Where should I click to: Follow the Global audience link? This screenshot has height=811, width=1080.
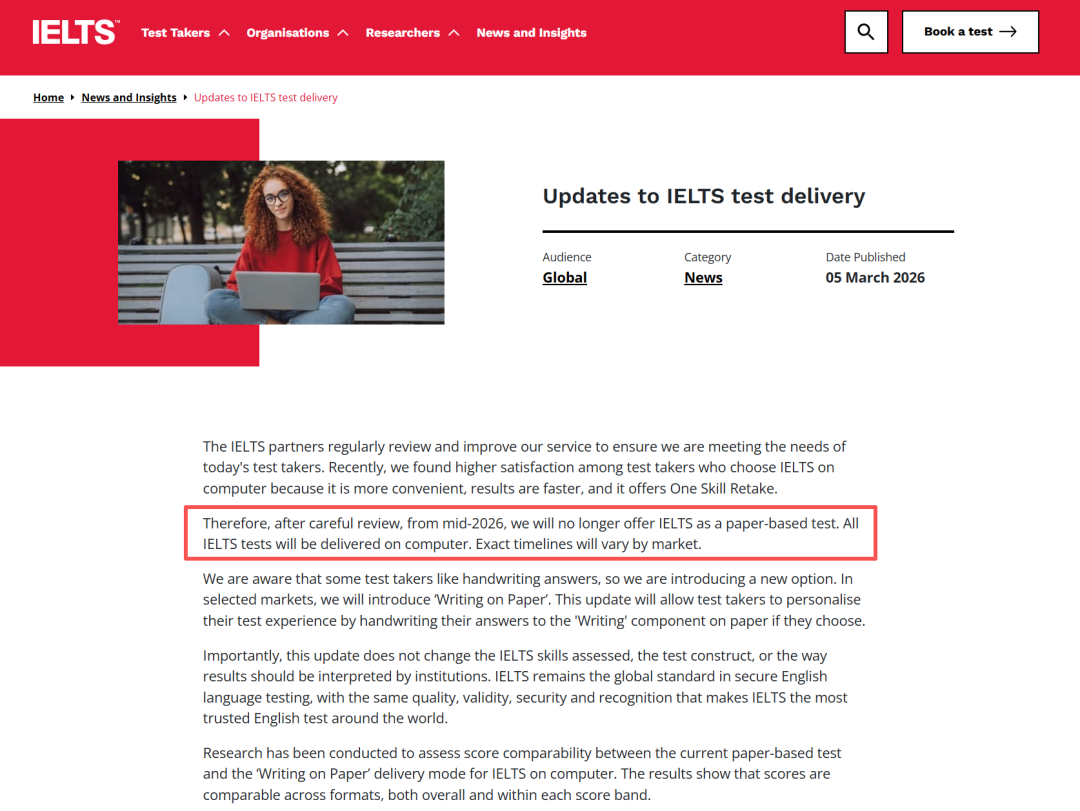coord(564,278)
